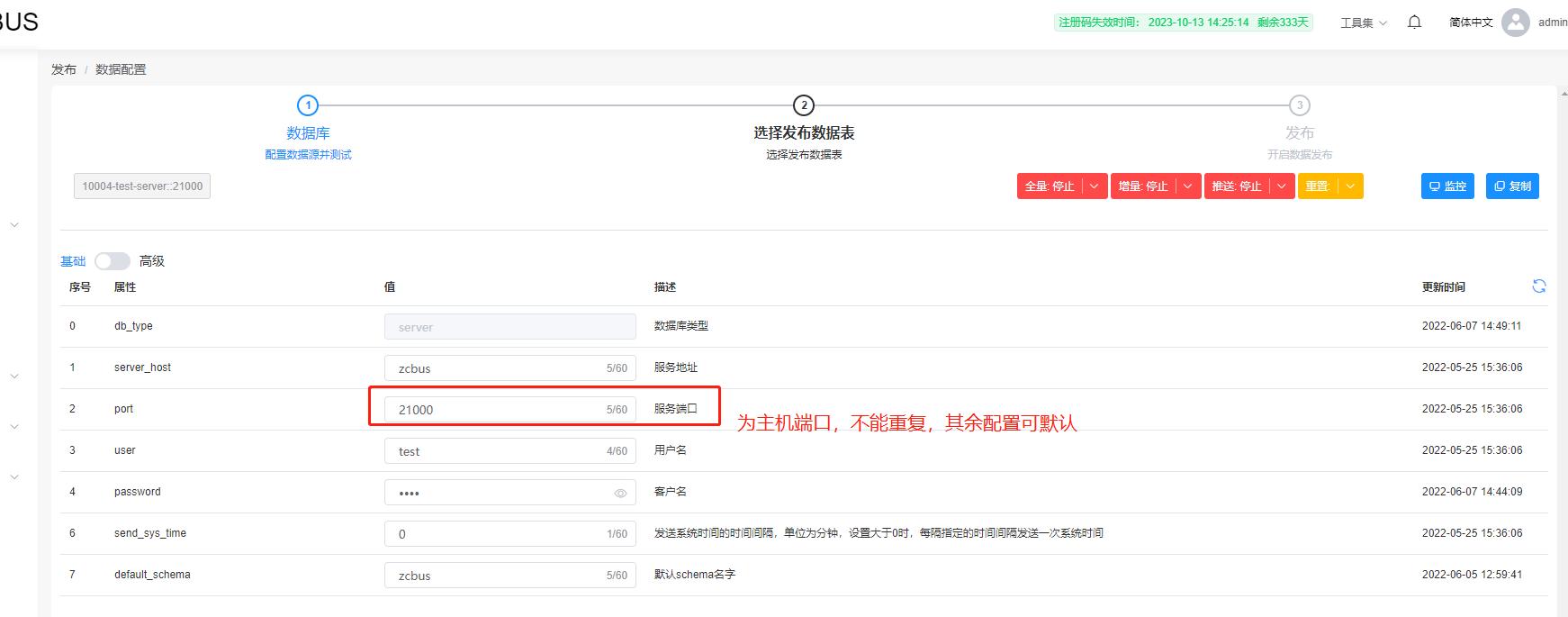Switch language via 简体中文
This screenshot has width=1568, height=617.
click(x=1471, y=23)
